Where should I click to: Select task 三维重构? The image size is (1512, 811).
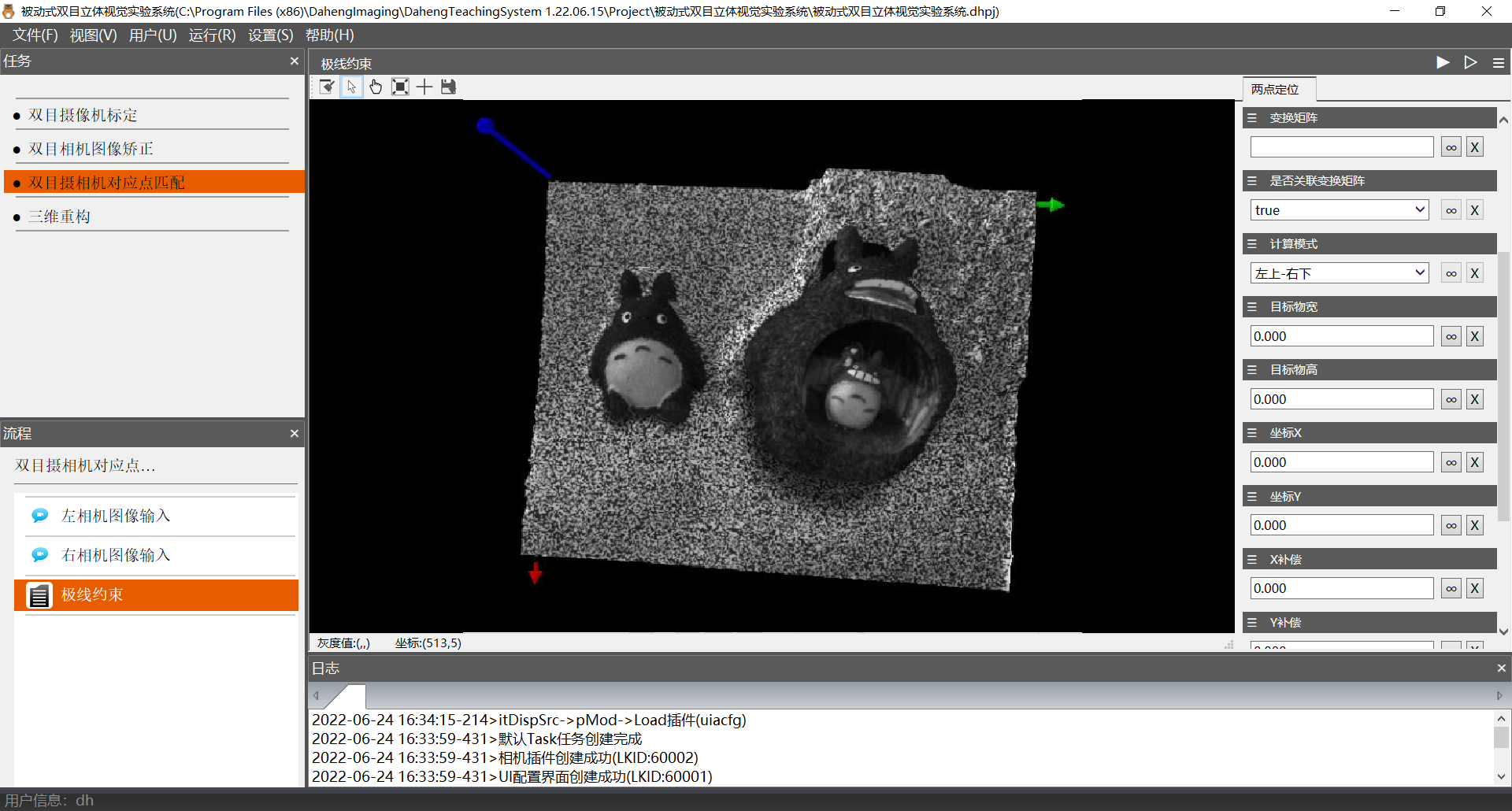(59, 217)
